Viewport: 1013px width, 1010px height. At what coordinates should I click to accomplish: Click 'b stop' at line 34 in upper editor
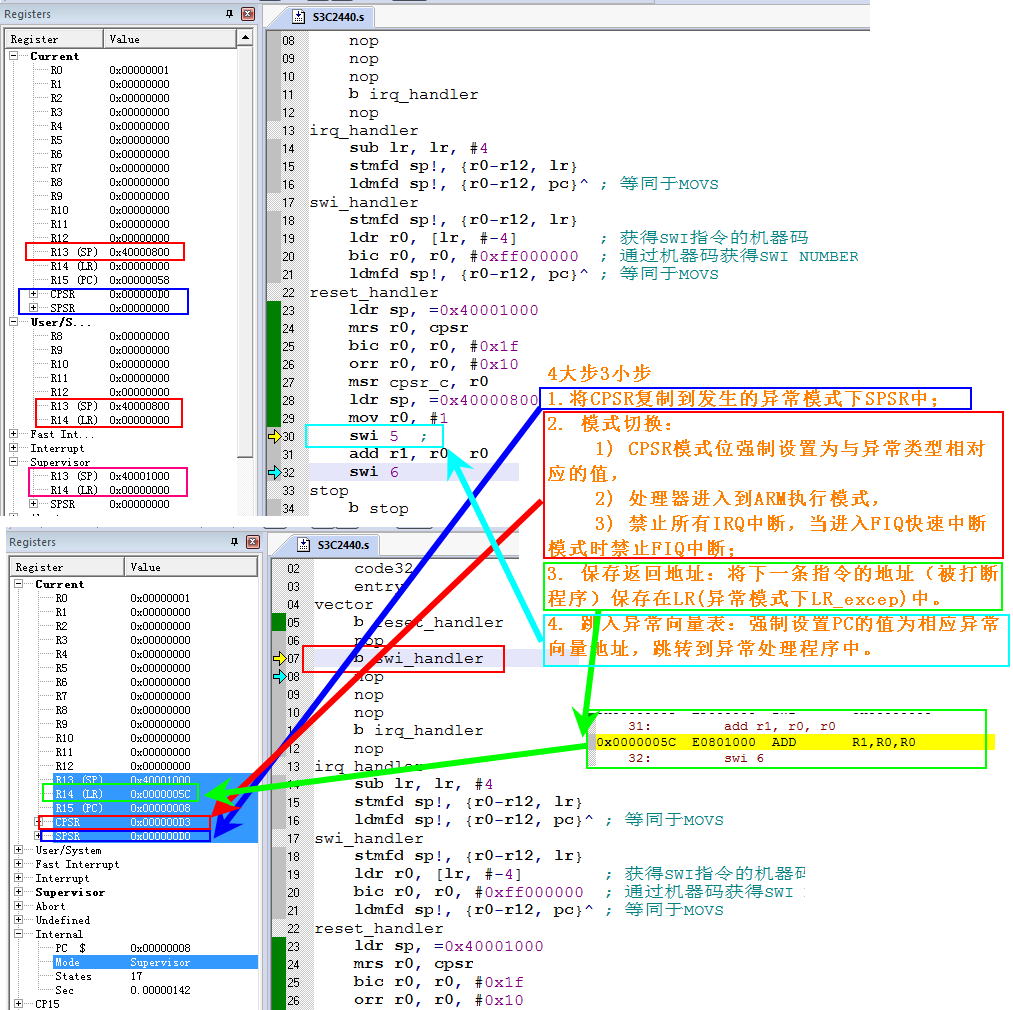tap(379, 509)
